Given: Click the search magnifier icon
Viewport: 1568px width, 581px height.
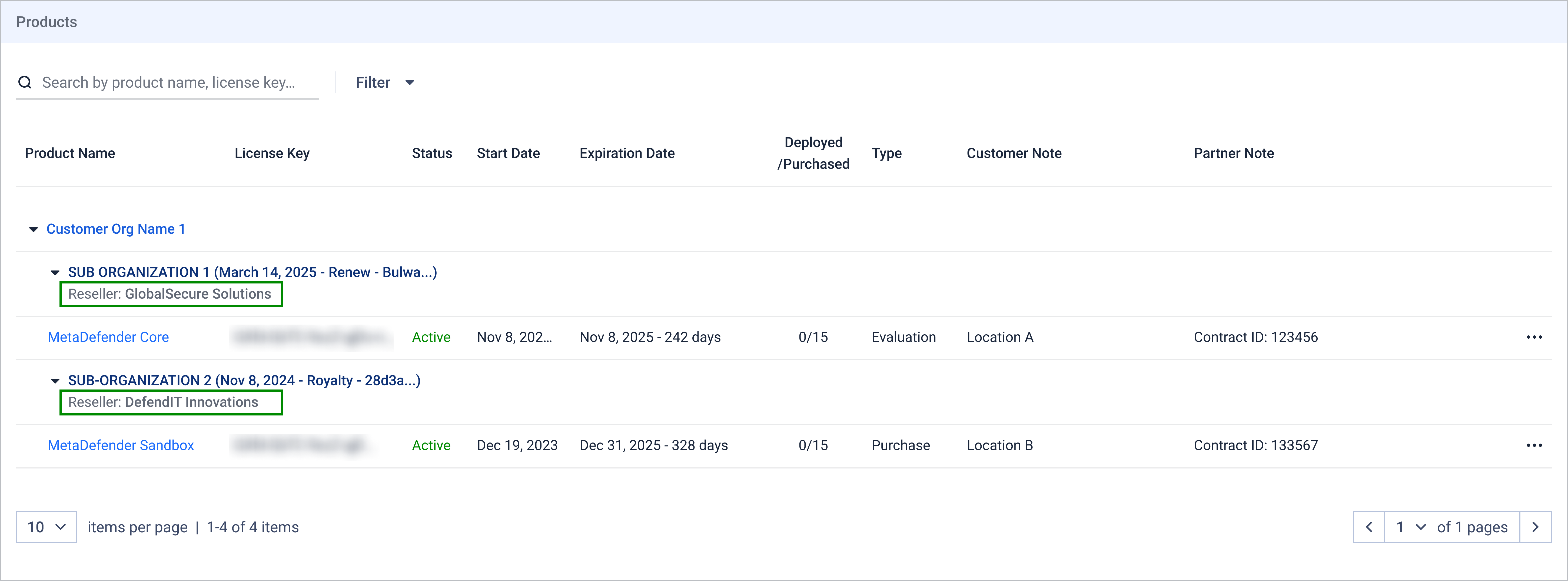Looking at the screenshot, I should (25, 82).
